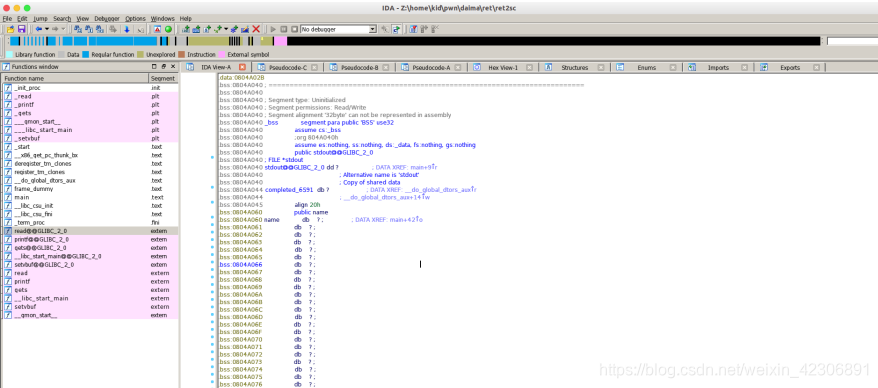
Task: Switch to the Pseudocode-B tab
Action: point(359,67)
